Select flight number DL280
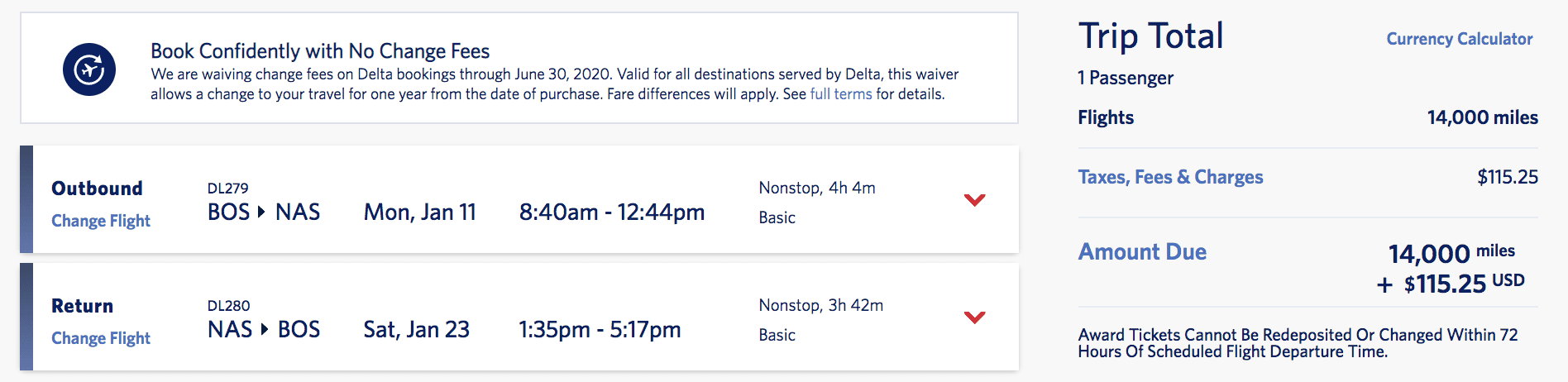 [228, 306]
